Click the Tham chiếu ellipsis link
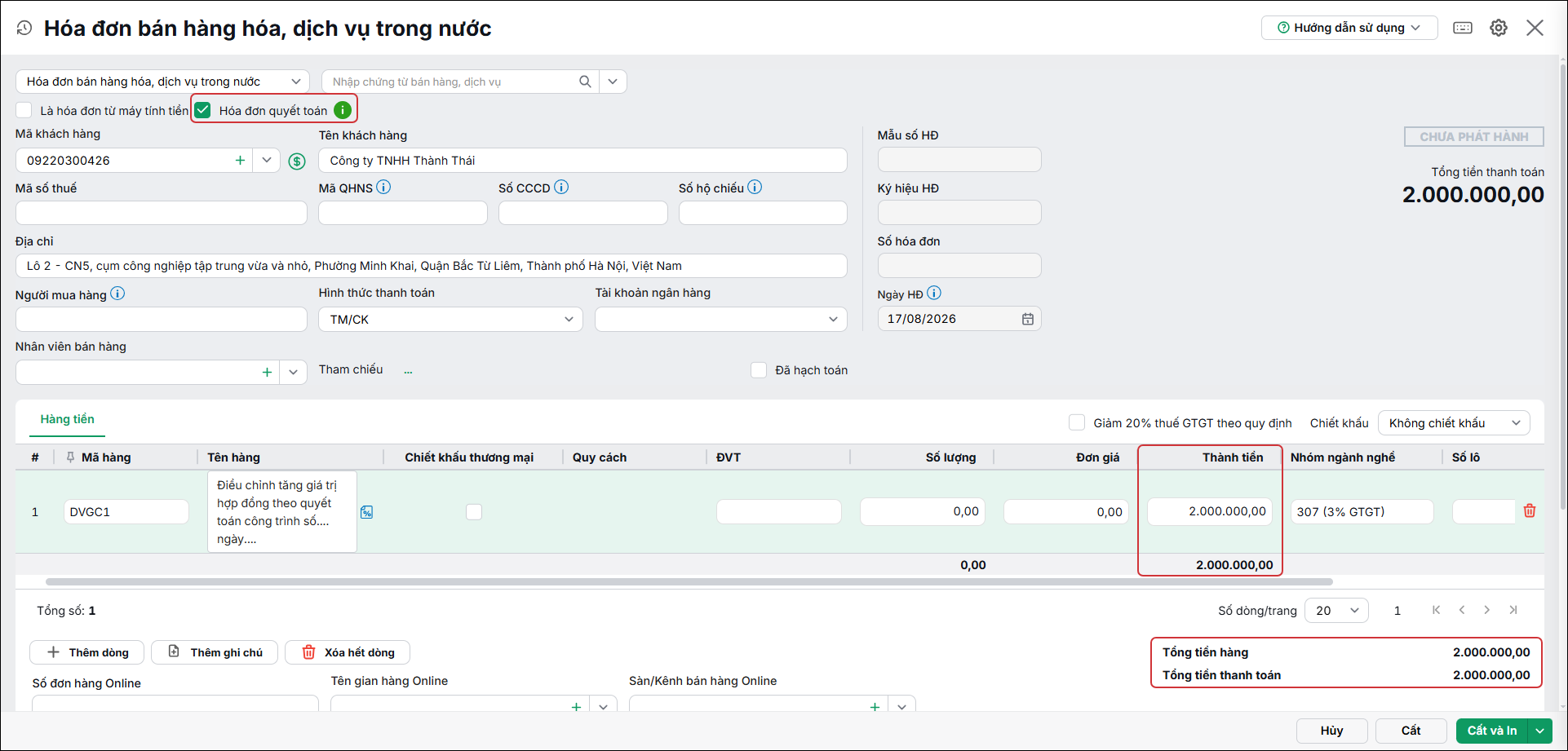The height and width of the screenshot is (751, 1568). coord(408,371)
